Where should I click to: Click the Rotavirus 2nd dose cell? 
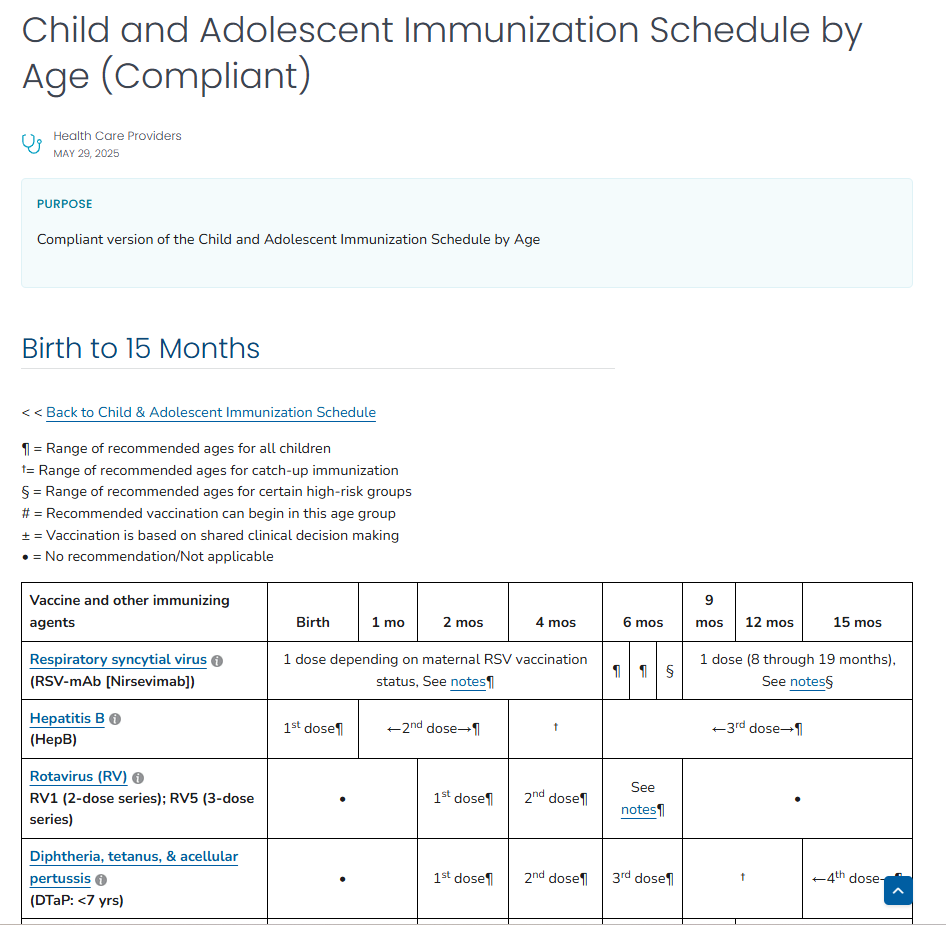(555, 798)
